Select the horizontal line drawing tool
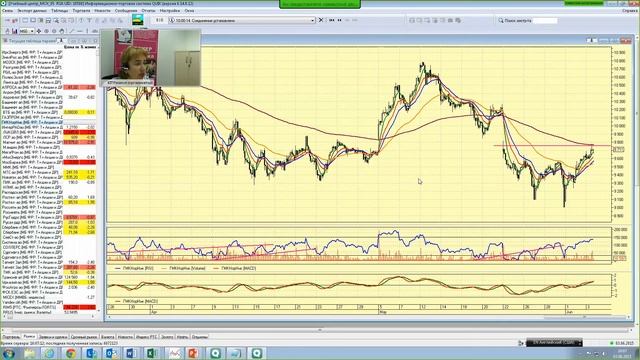This screenshot has height=360, width=640. [80, 31]
